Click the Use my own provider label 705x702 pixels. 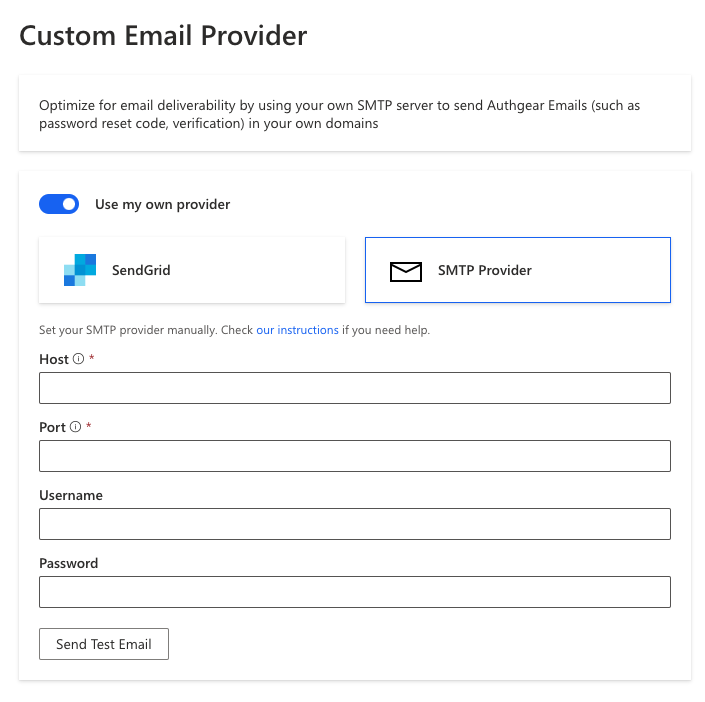162,205
